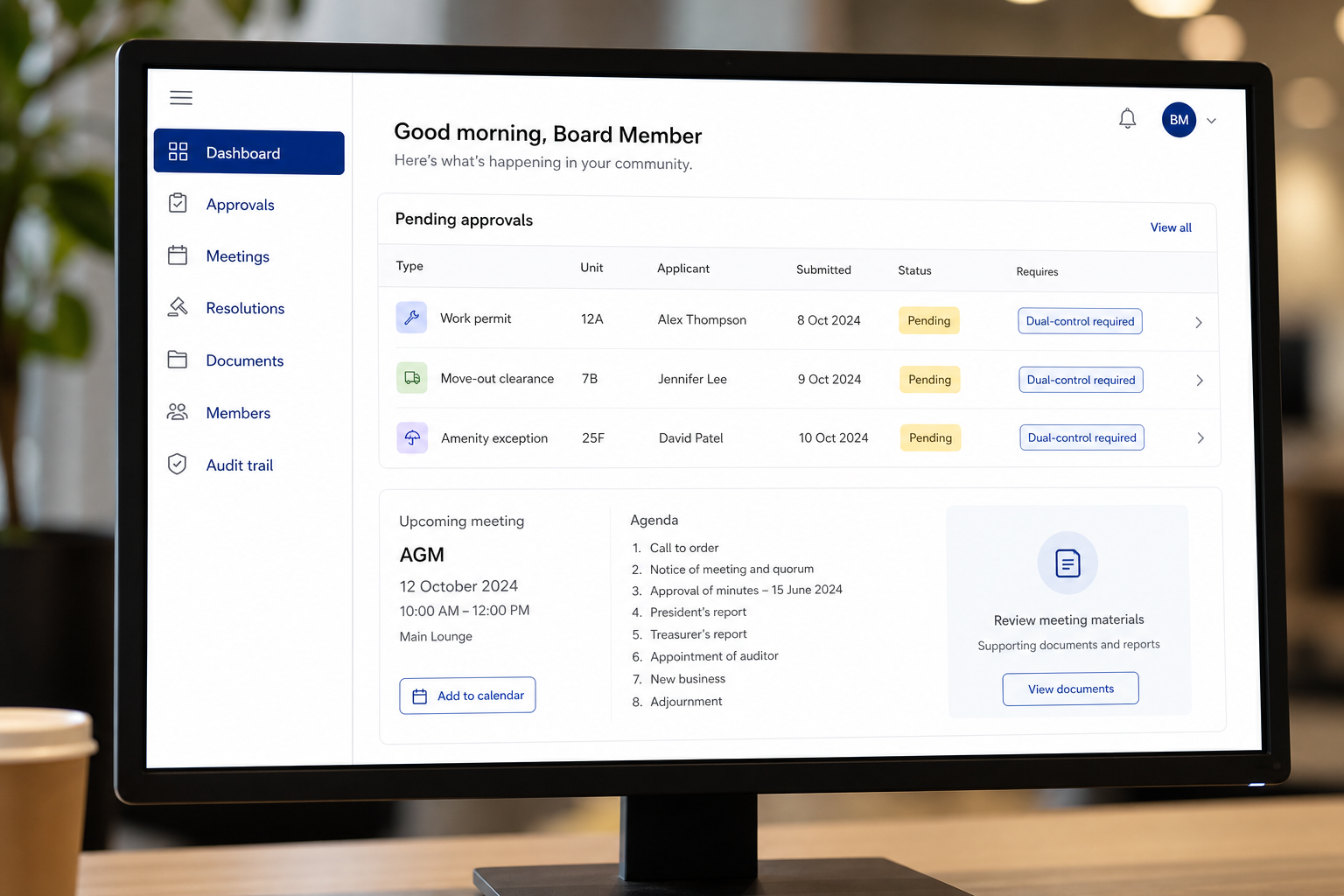Click the Audit trail shield icon

[178, 464]
